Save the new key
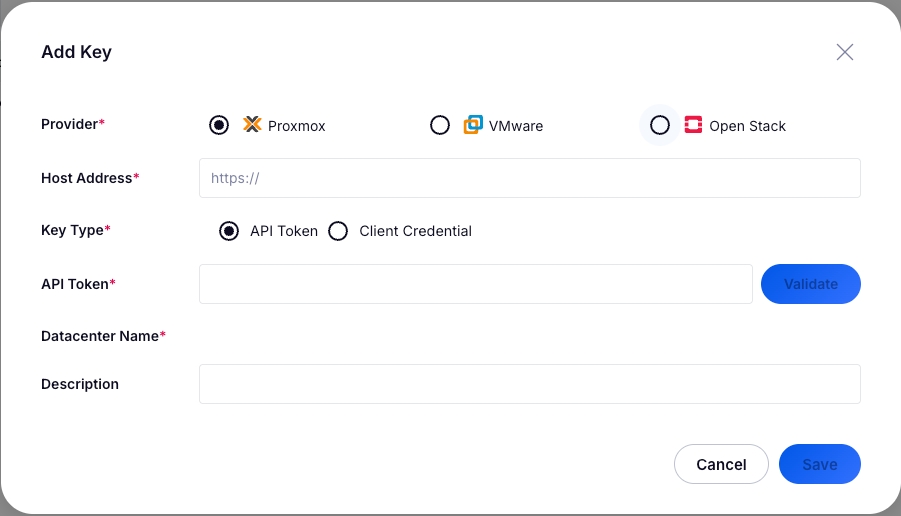This screenshot has width=901, height=516. point(819,464)
